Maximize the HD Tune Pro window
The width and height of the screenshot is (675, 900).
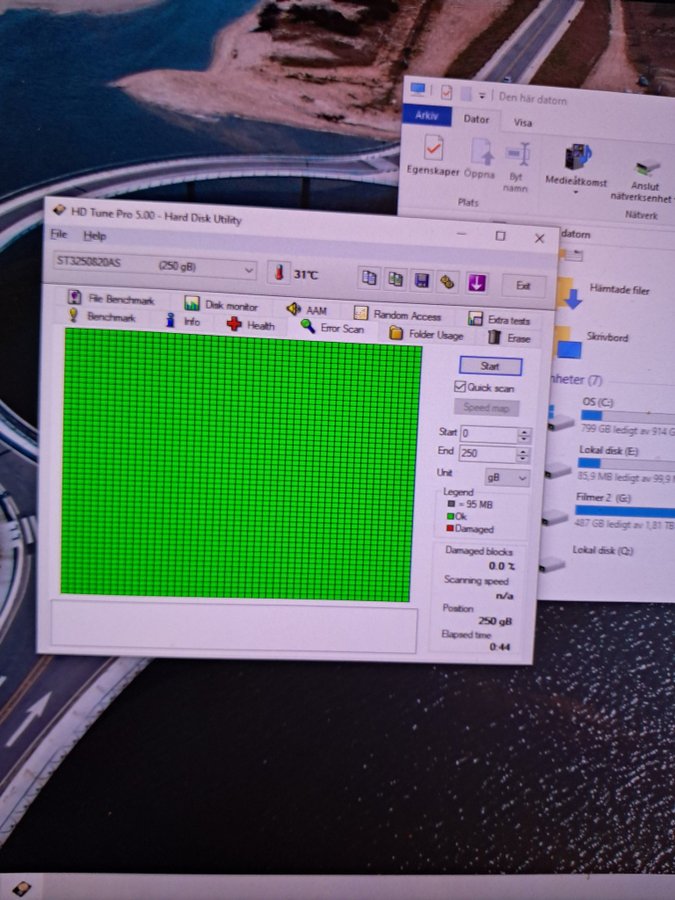[x=501, y=236]
